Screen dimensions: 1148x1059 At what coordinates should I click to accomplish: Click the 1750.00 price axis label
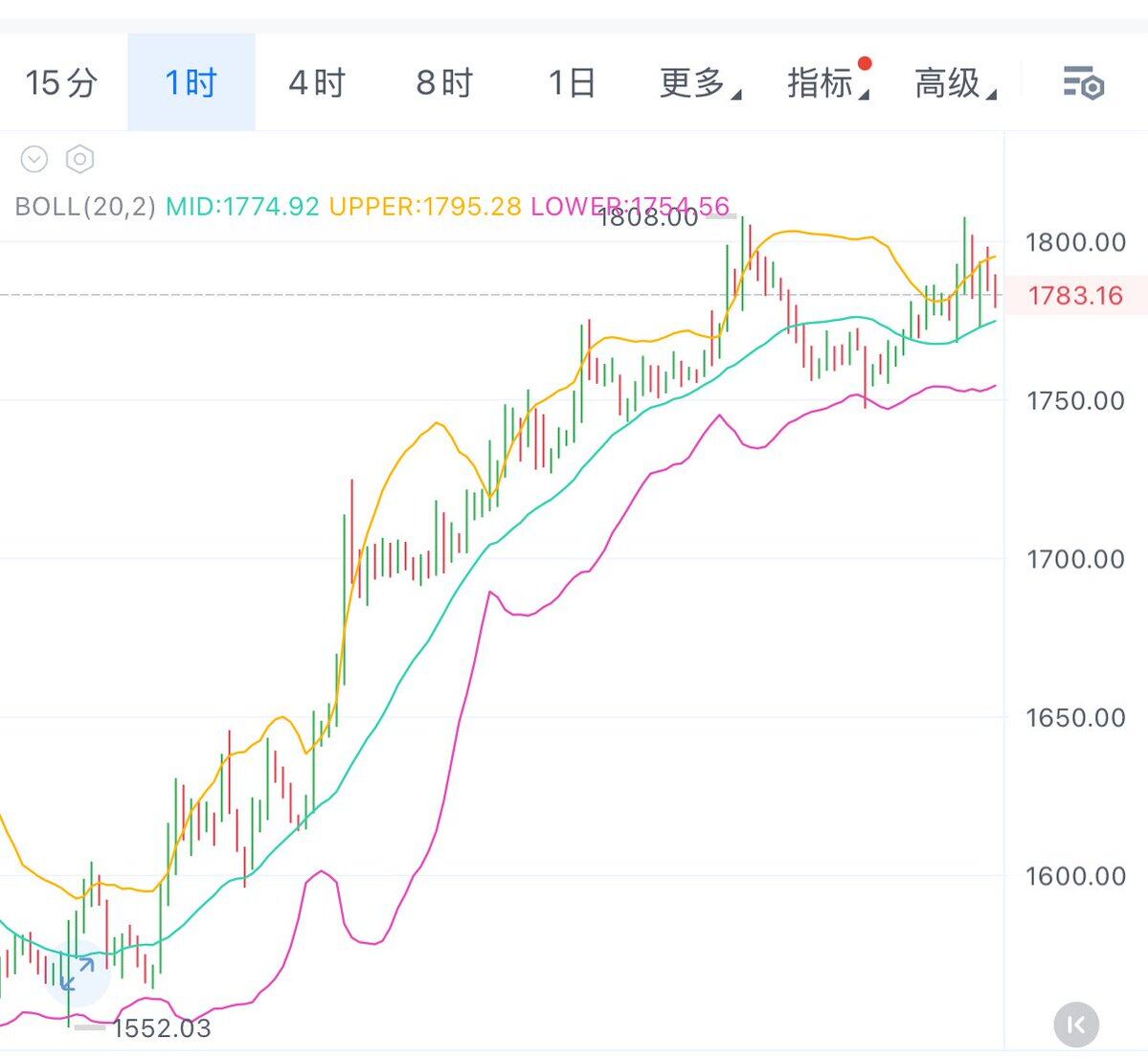coord(1075,400)
